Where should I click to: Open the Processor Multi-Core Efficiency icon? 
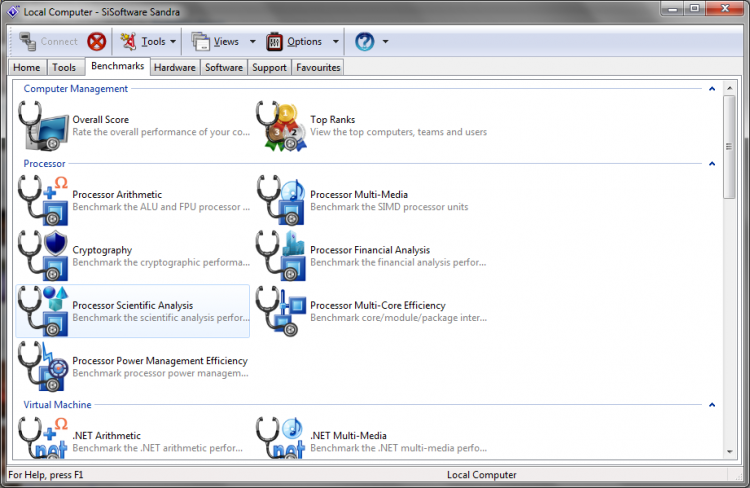point(281,311)
